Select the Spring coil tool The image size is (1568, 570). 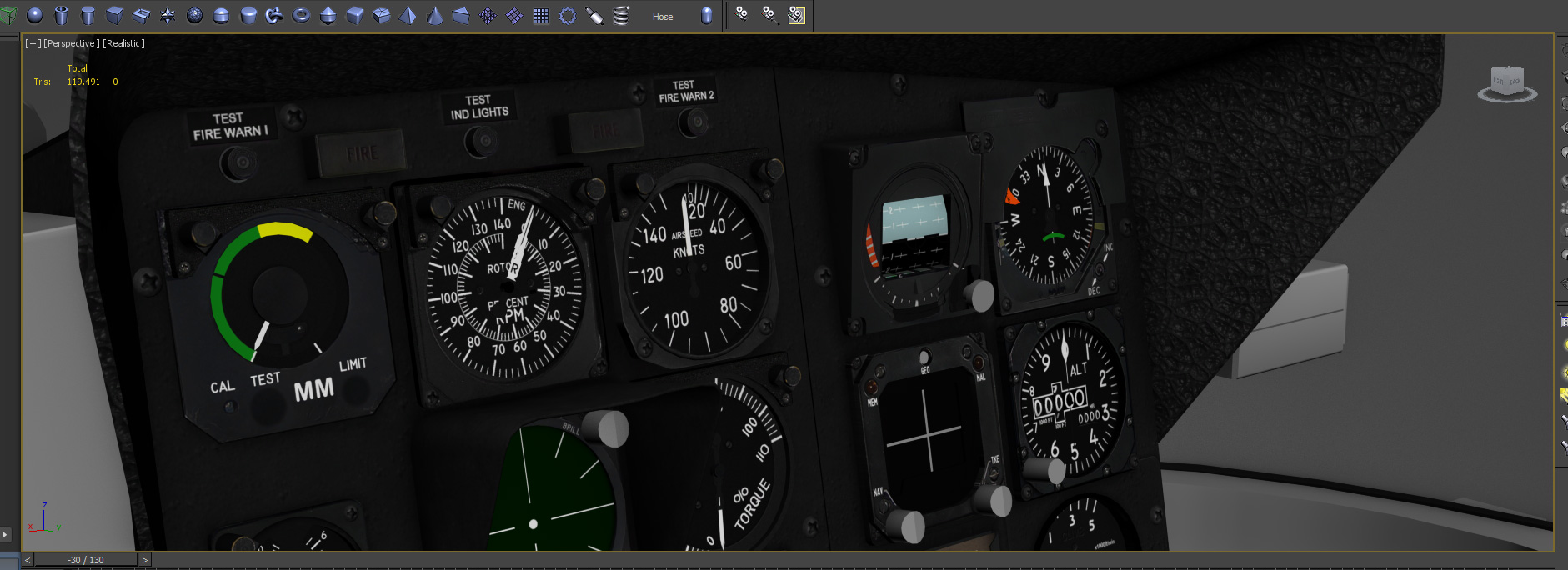(x=621, y=15)
